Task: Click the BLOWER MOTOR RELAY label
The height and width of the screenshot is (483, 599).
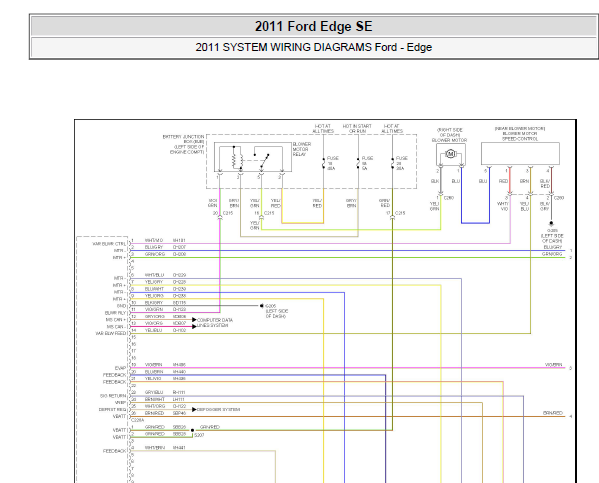Action: pos(302,149)
